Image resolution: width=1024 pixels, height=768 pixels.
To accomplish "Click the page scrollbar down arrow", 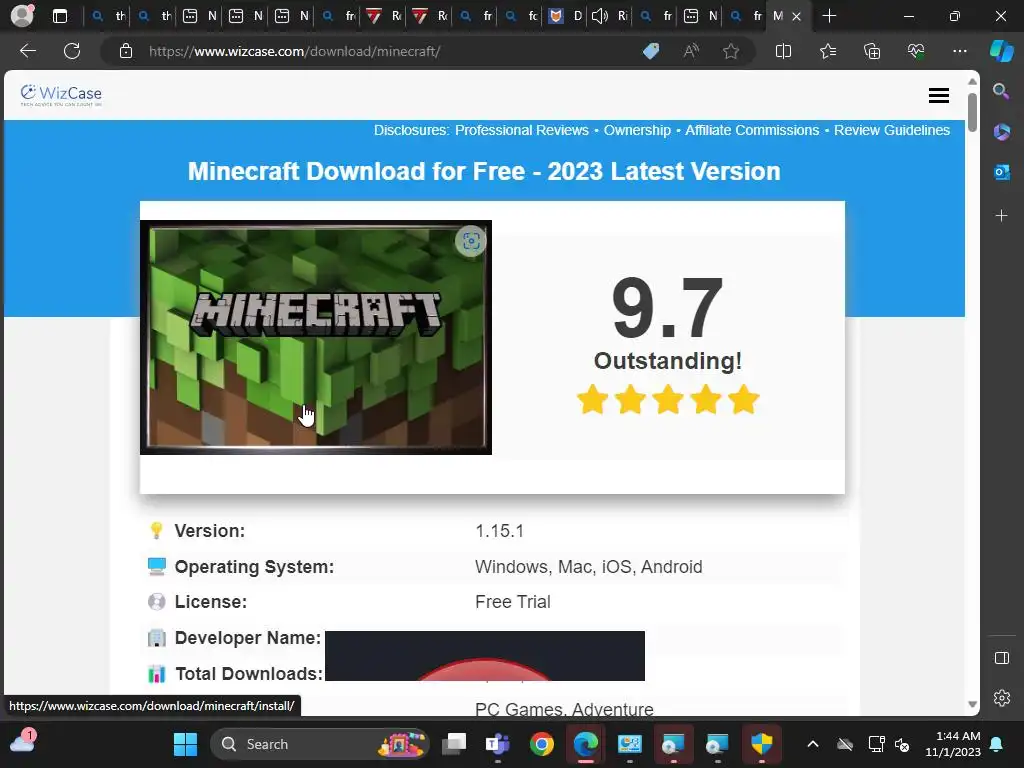I will tap(972, 704).
